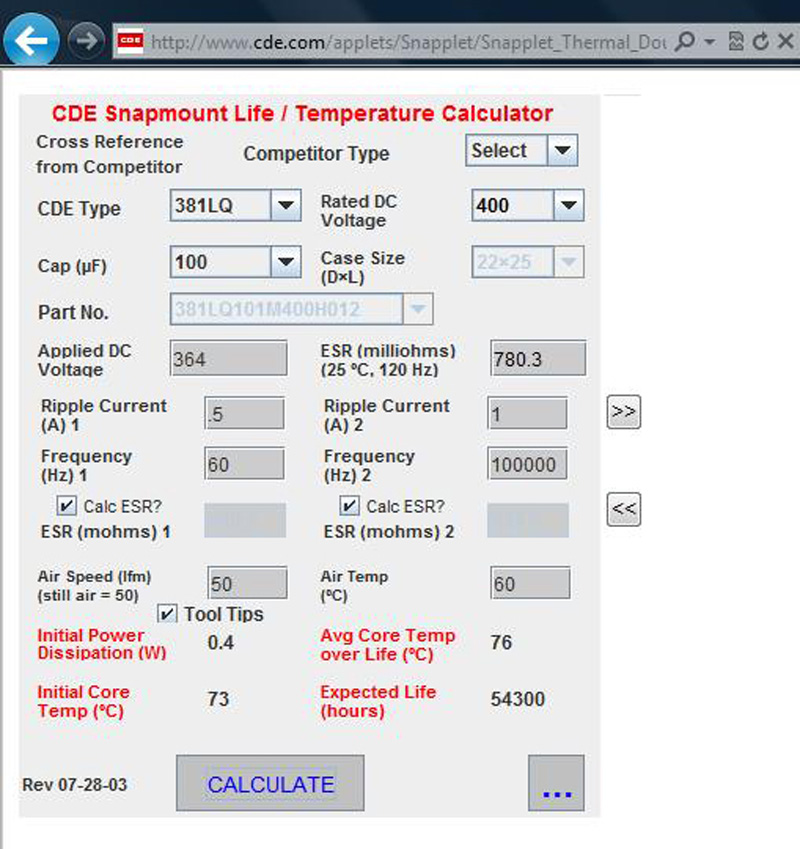Click the Rev 07-28-03 text

point(75,785)
